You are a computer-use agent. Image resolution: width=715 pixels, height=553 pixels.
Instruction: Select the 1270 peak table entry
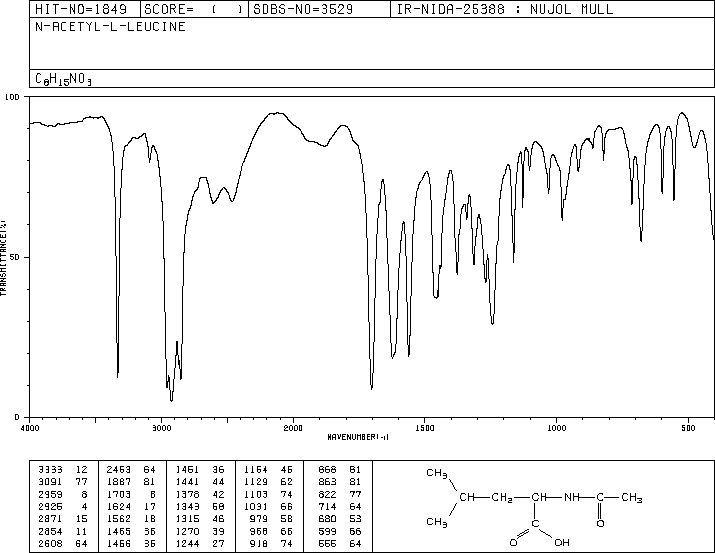point(187,532)
